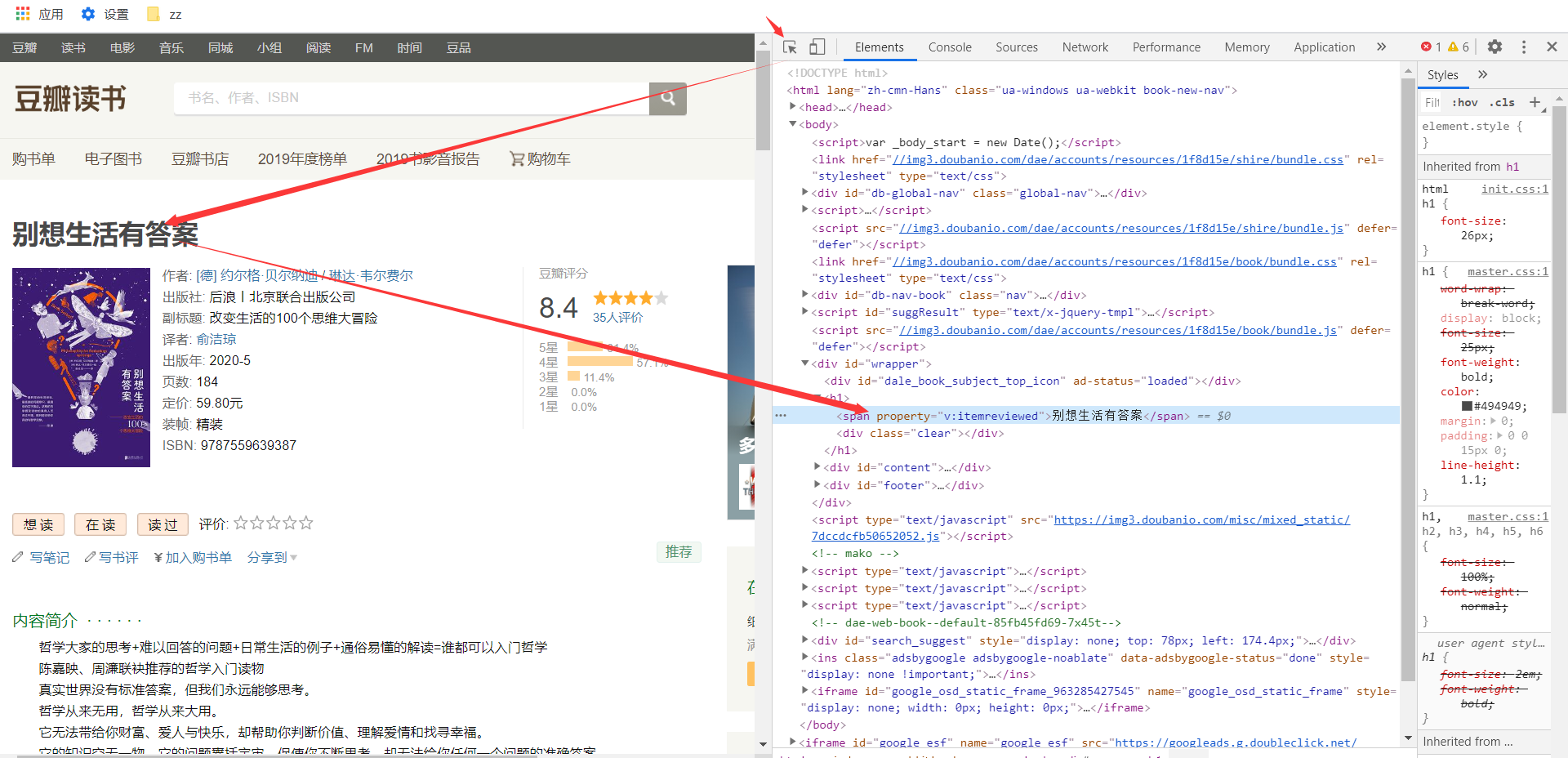Expand the div id content node

coord(817,466)
